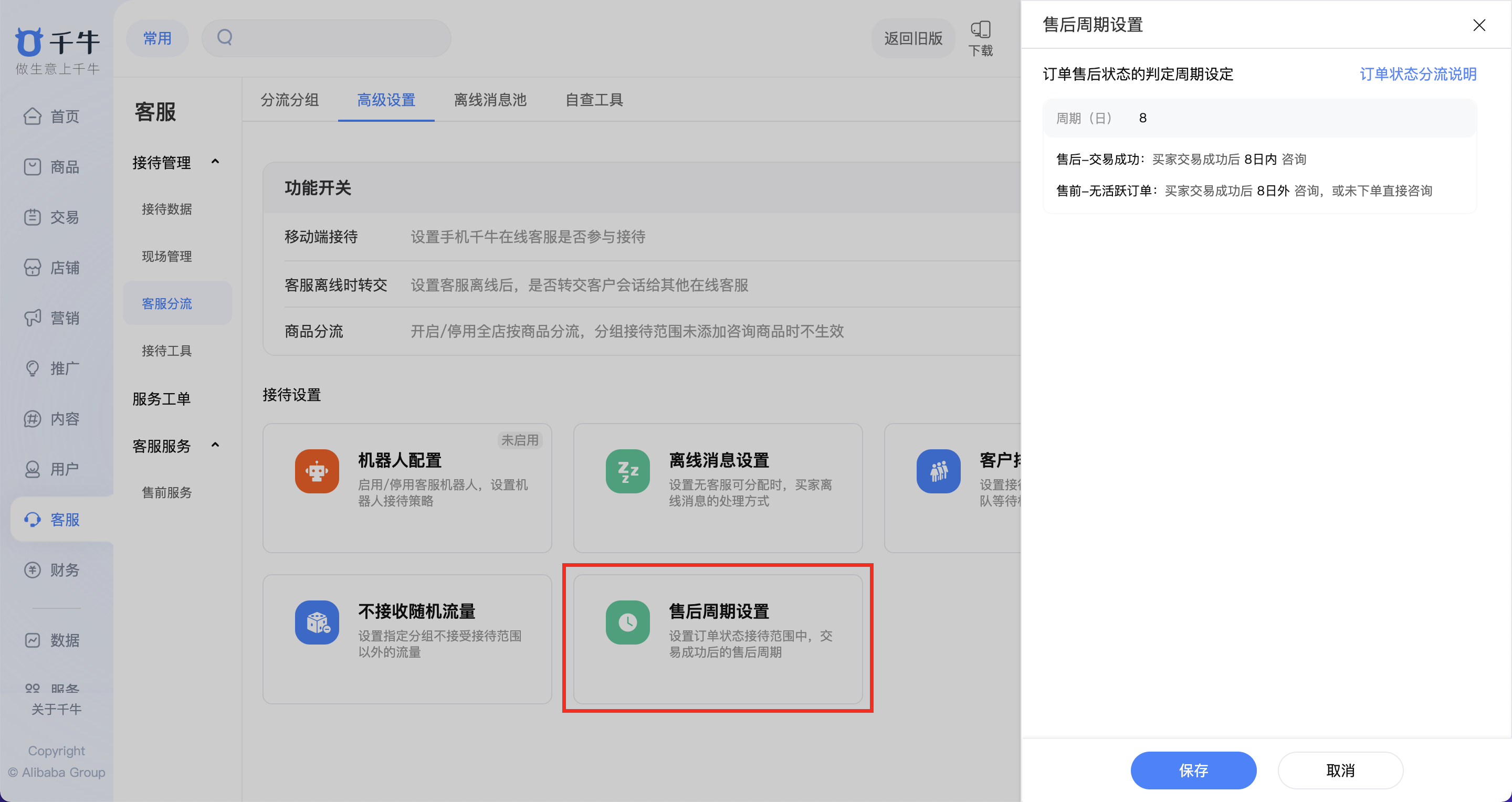Click the 取消 cancel button
Viewport: 1512px width, 802px height.
click(x=1341, y=771)
